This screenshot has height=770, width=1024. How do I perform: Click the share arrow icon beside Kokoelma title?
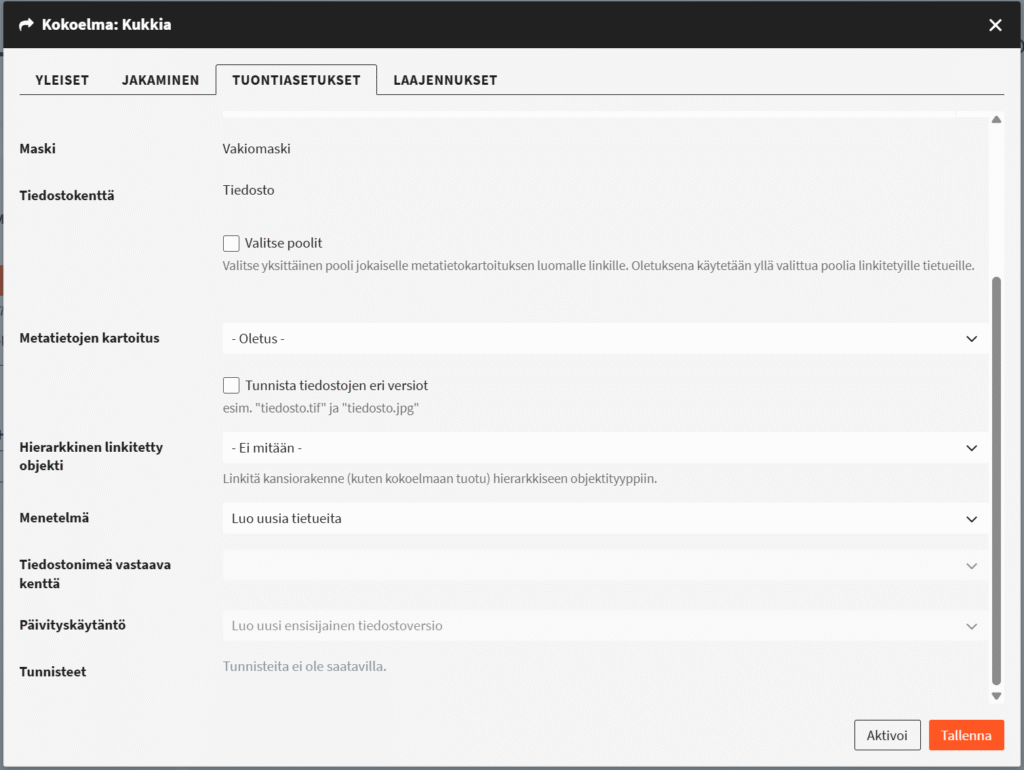[26, 25]
